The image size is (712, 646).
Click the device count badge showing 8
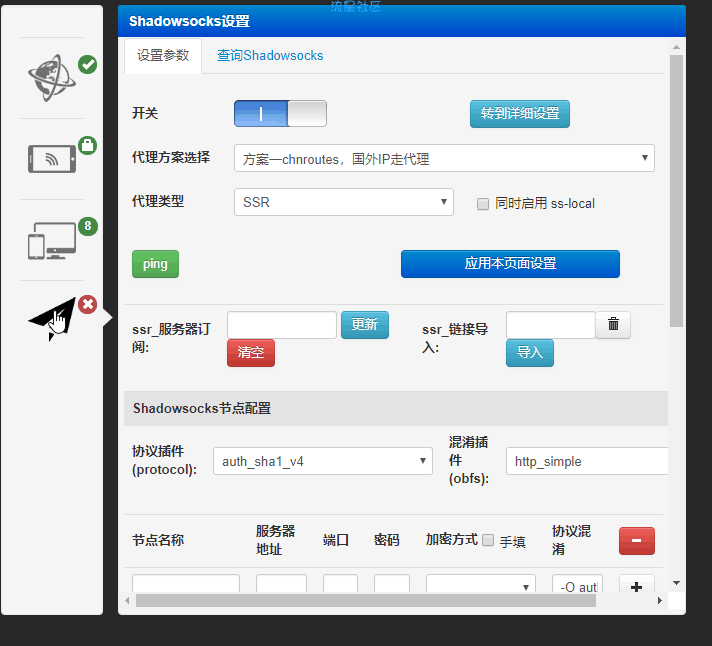88,226
